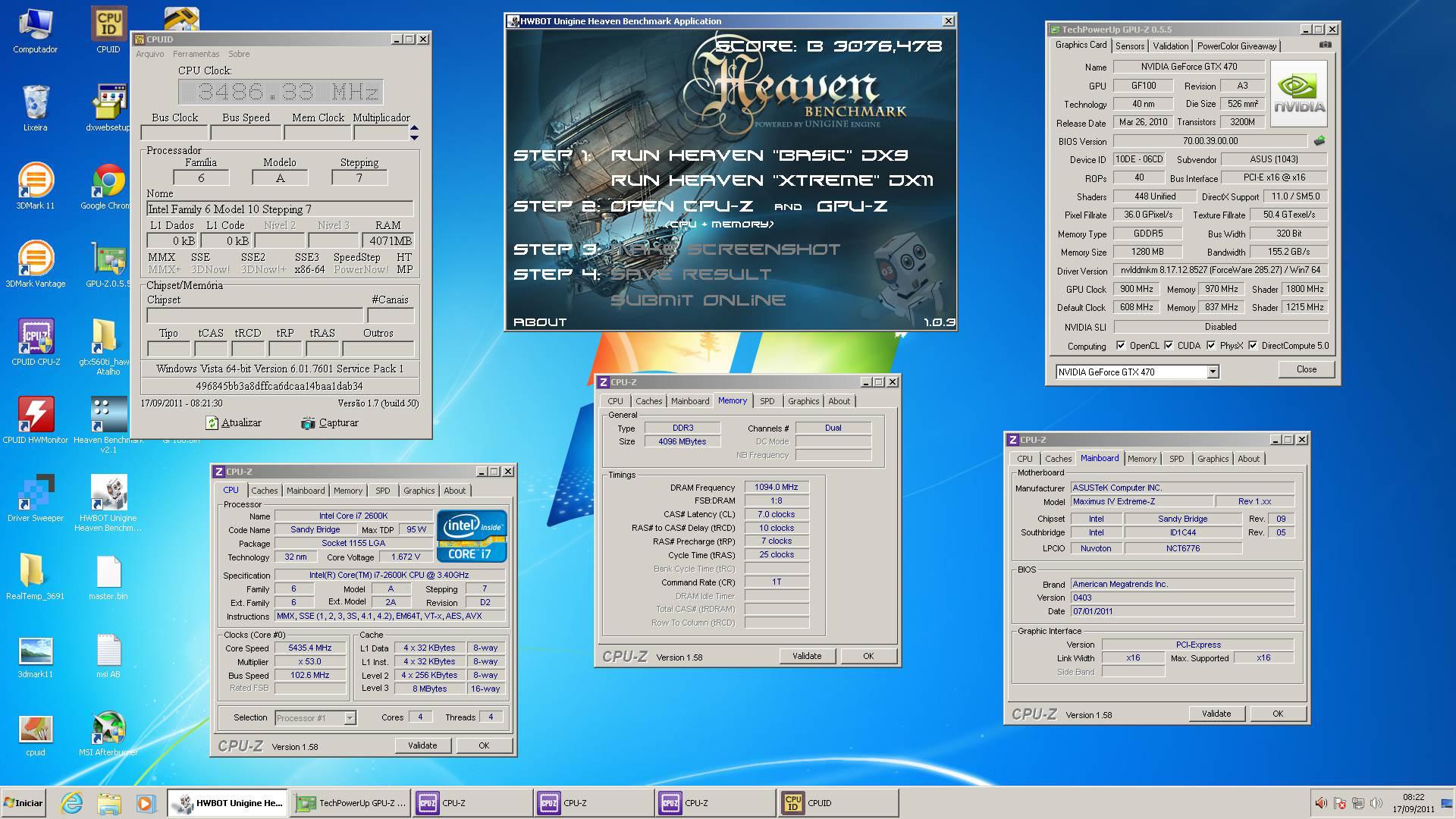
Task: Open the msi AB text file icon
Action: point(108,655)
